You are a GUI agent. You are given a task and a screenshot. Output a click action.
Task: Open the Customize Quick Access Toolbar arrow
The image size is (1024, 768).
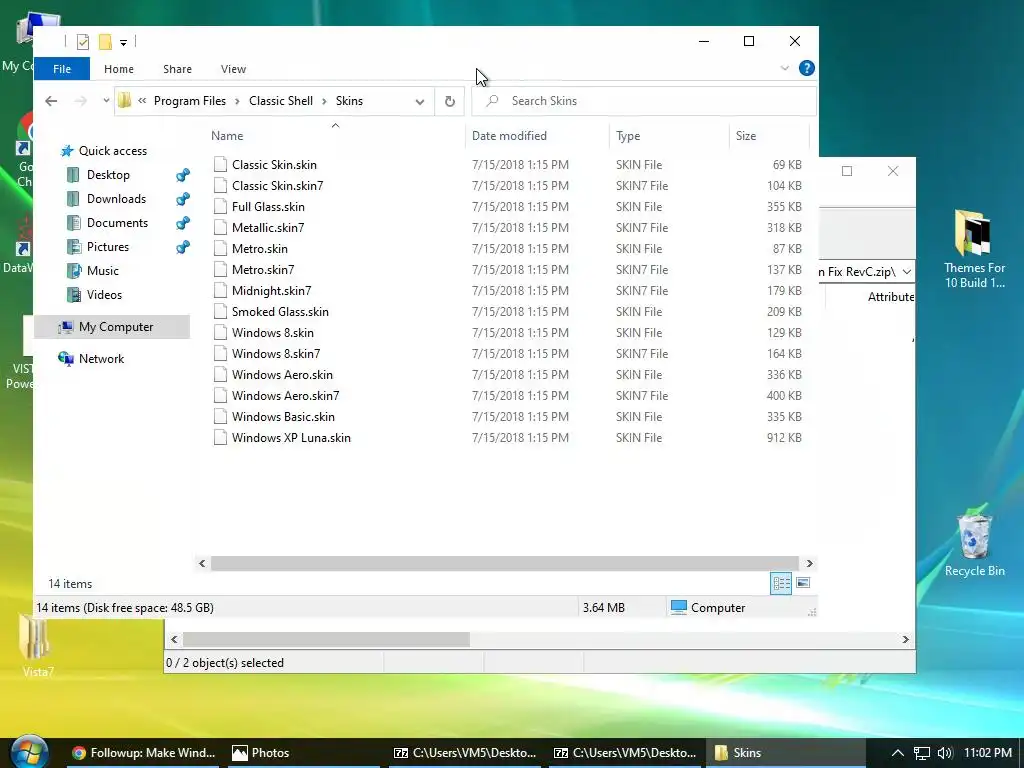(x=123, y=42)
